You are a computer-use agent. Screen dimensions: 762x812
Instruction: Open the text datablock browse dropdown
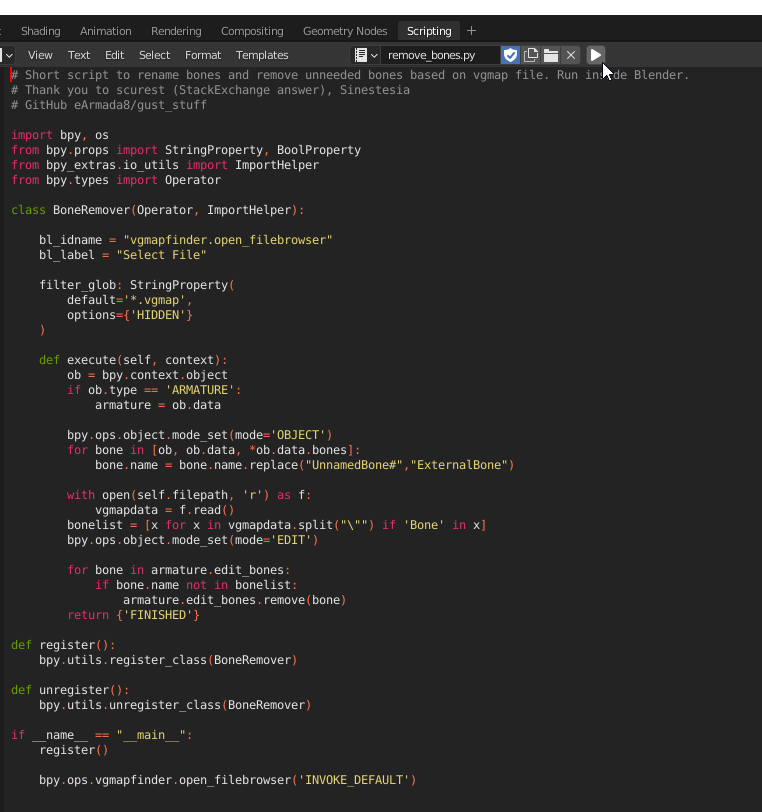[366, 55]
